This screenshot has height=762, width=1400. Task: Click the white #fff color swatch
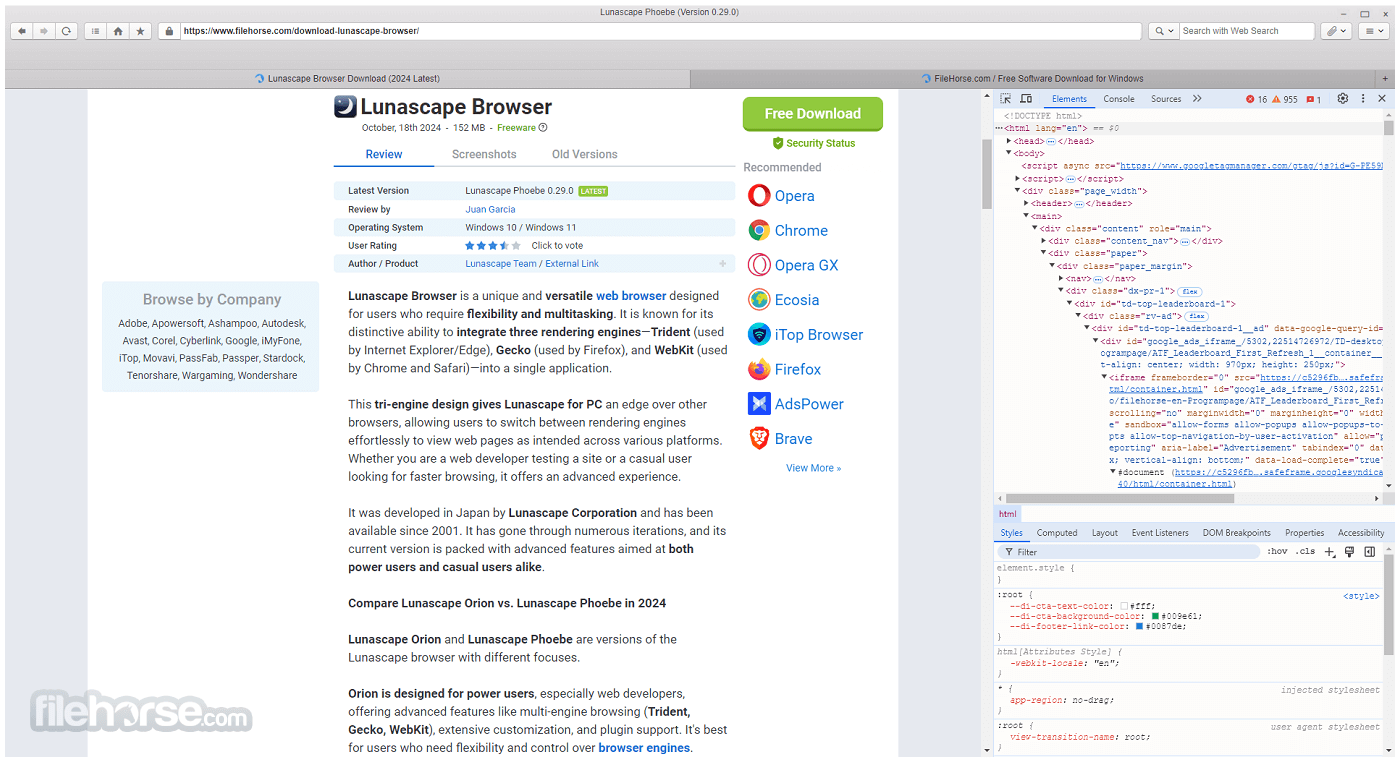1125,606
